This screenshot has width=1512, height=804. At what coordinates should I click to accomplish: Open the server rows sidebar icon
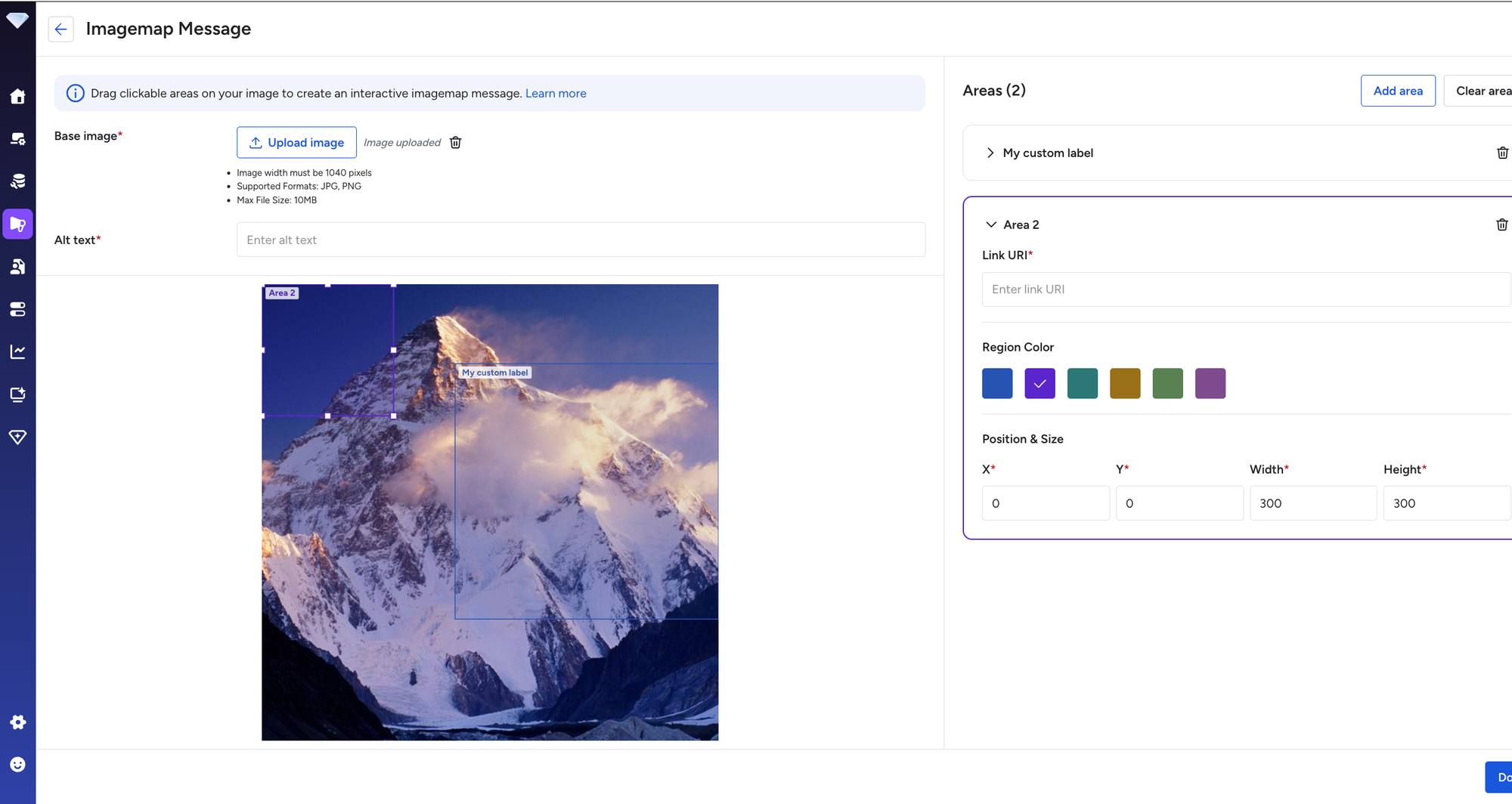pyautogui.click(x=17, y=309)
